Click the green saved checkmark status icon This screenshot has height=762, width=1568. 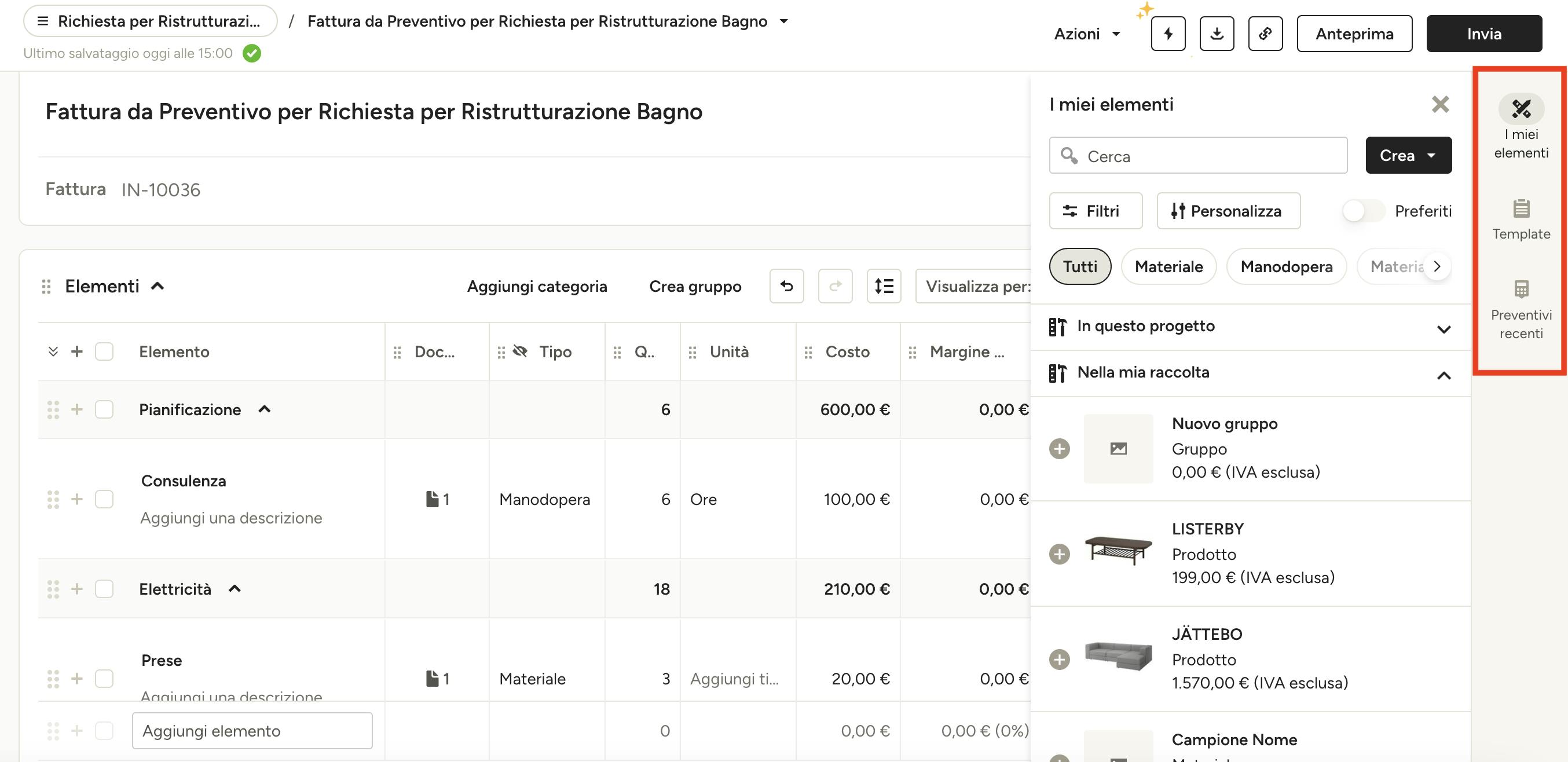pyautogui.click(x=251, y=53)
